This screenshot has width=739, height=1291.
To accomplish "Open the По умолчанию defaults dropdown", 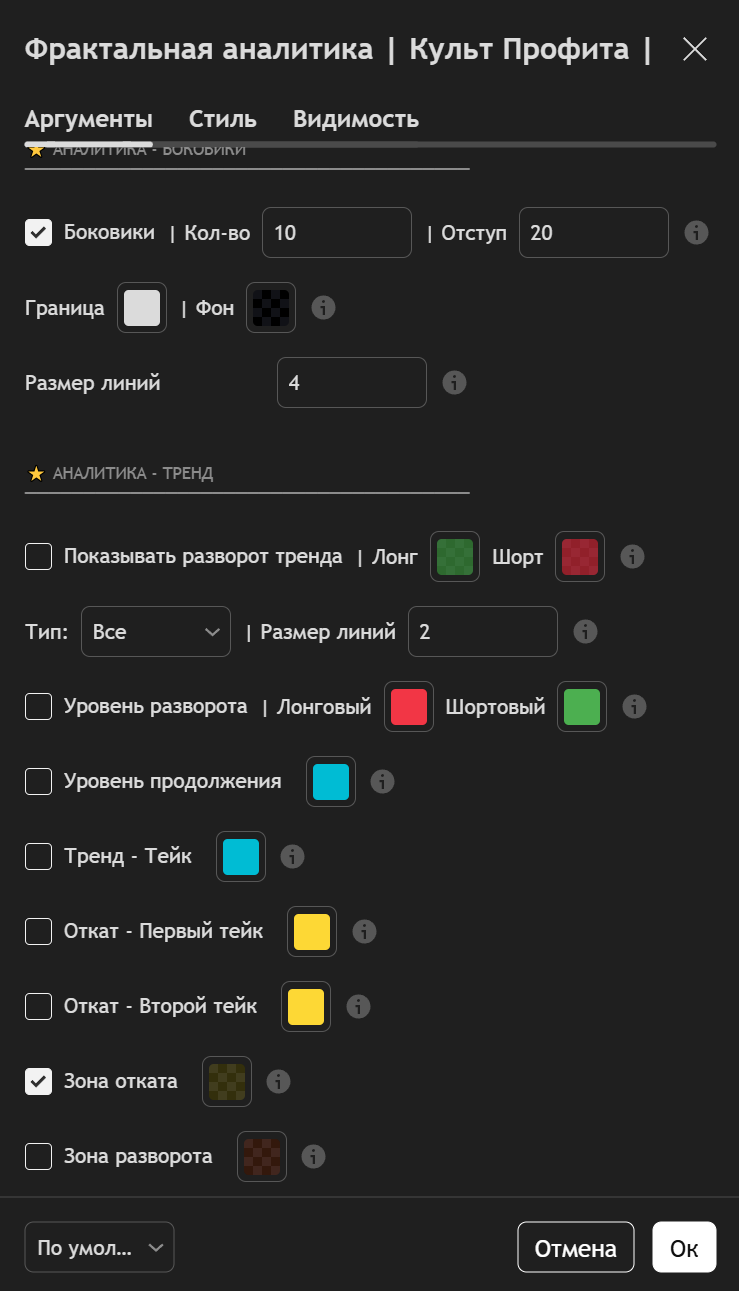I will click(x=99, y=1247).
